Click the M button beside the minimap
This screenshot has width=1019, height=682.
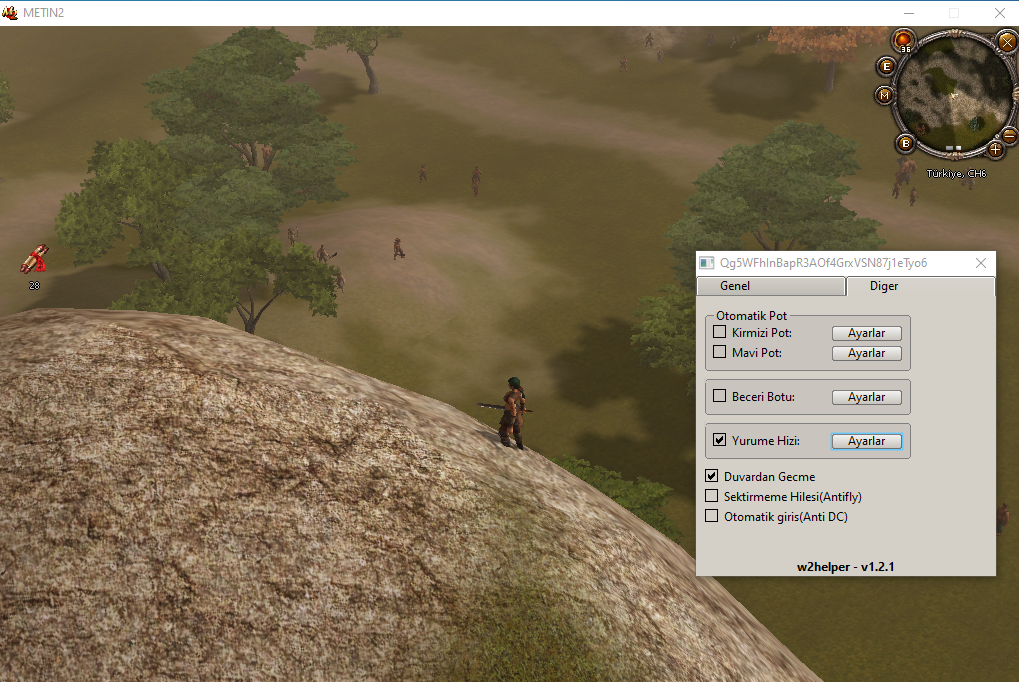[884, 96]
